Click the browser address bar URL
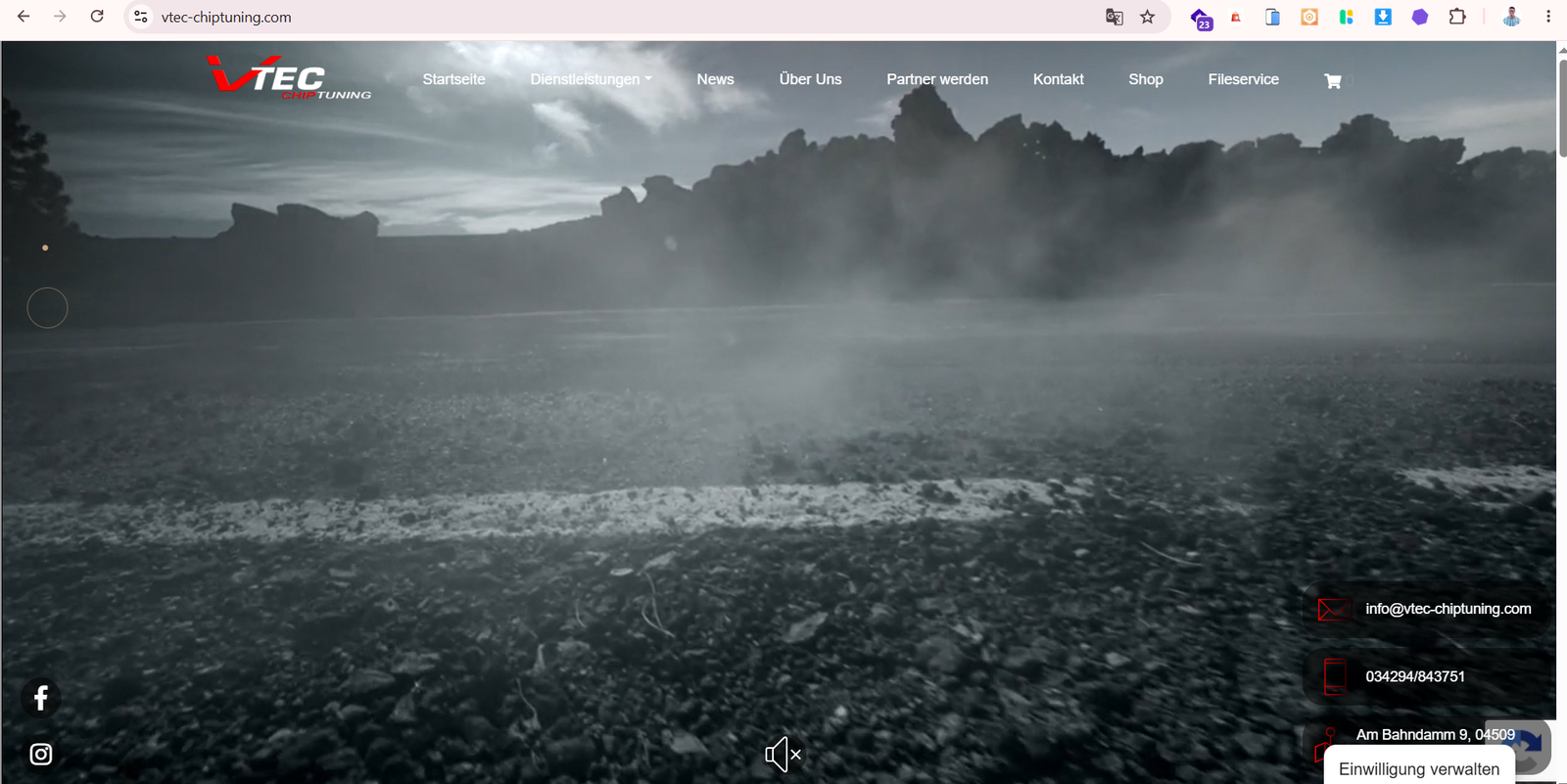This screenshot has height=784, width=1567. (226, 17)
